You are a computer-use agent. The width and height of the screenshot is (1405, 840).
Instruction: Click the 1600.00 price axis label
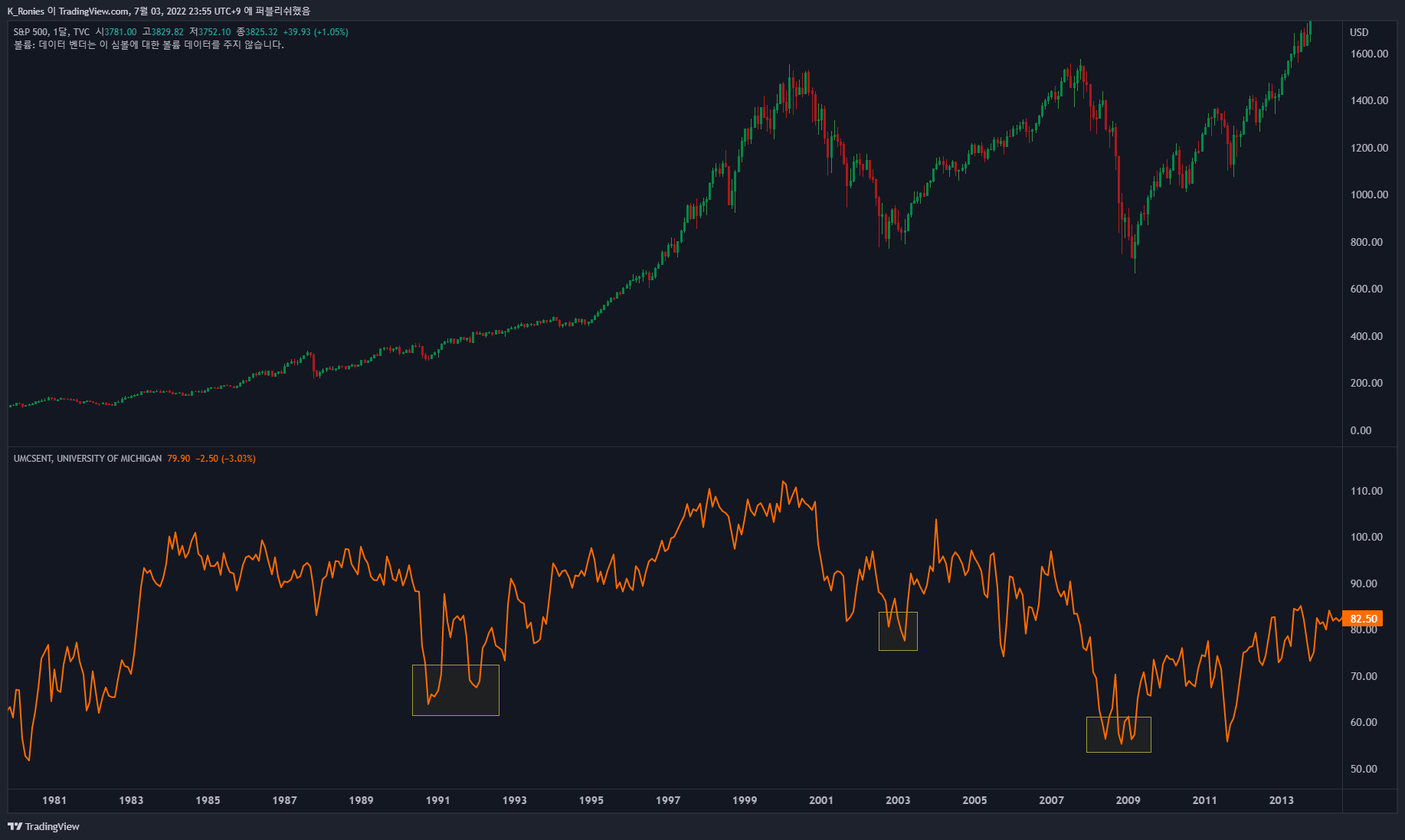(x=1370, y=54)
